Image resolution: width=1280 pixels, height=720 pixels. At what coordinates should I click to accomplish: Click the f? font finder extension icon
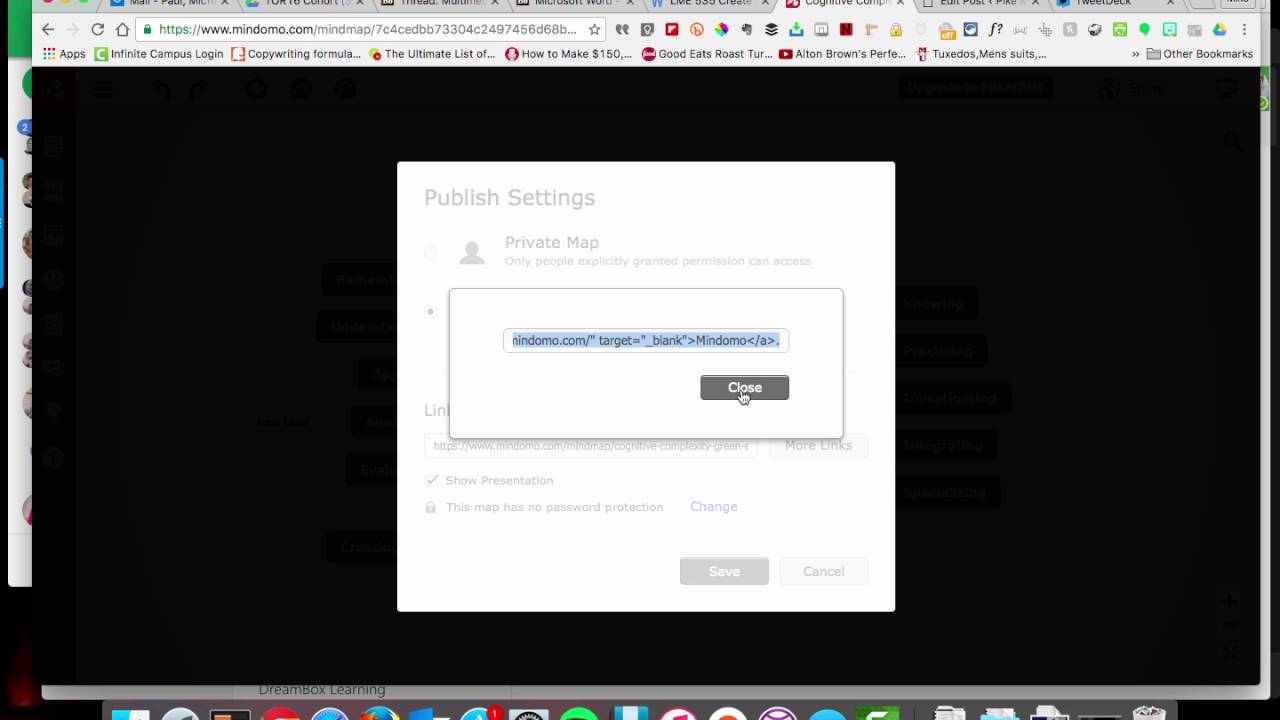(996, 30)
